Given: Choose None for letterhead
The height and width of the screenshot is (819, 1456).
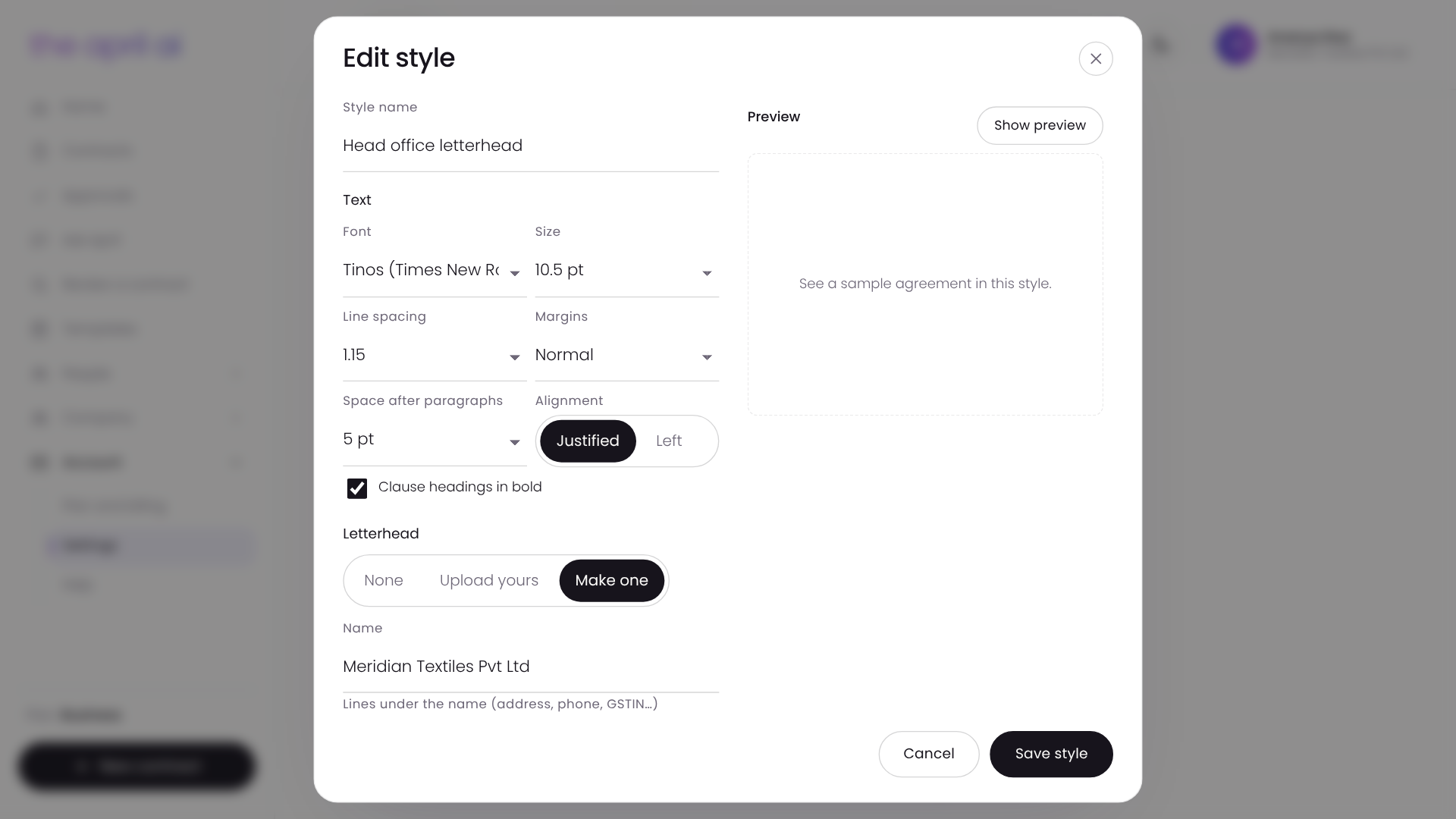Looking at the screenshot, I should point(383,580).
